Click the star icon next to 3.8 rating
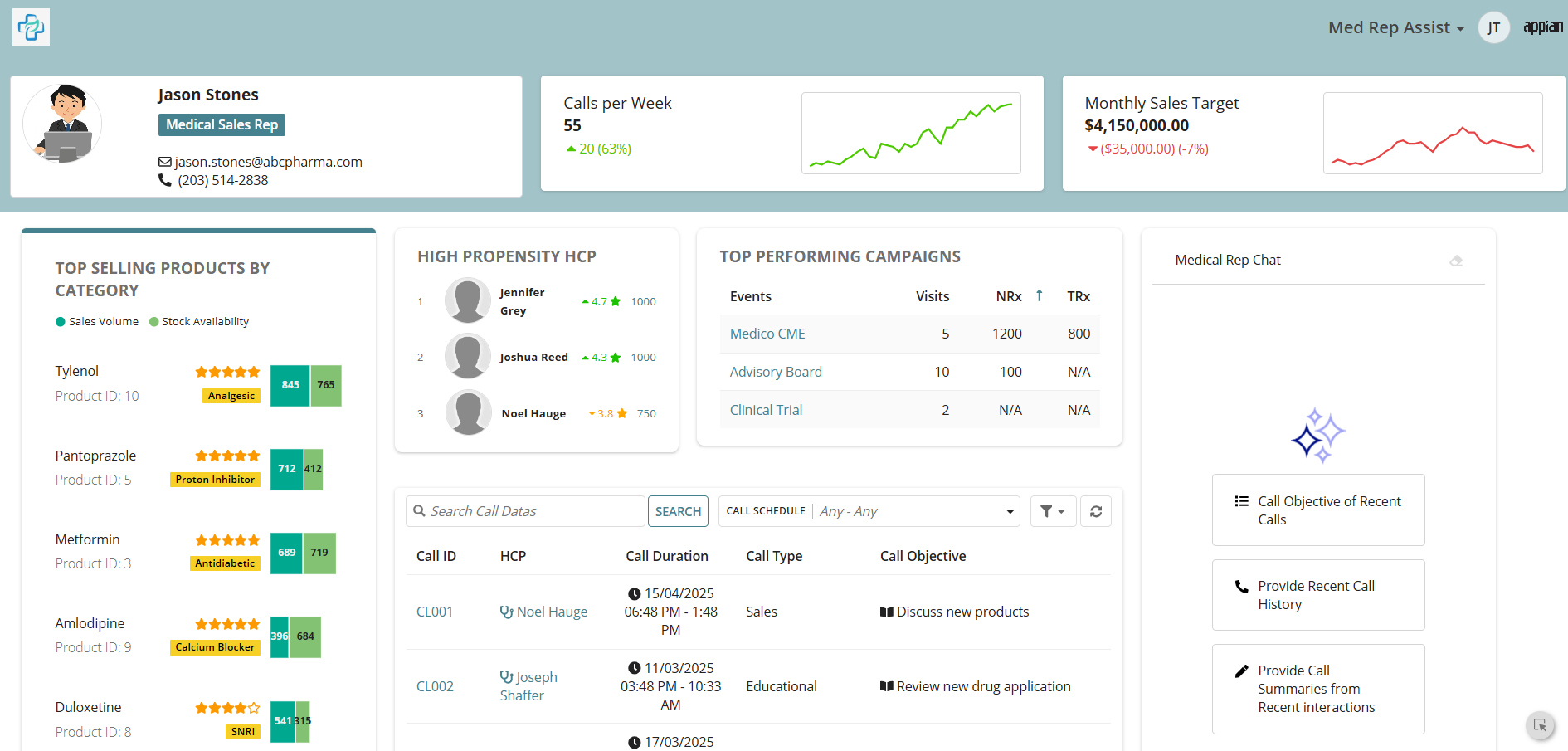Viewport: 1568px width, 751px height. click(622, 413)
